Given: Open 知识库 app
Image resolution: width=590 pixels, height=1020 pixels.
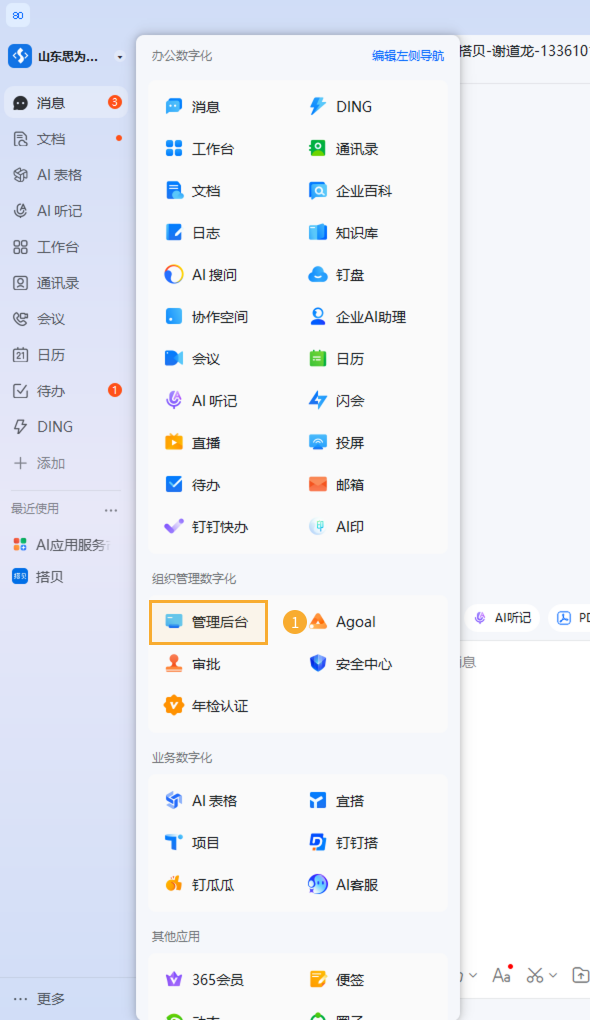Looking at the screenshot, I should click(x=343, y=233).
